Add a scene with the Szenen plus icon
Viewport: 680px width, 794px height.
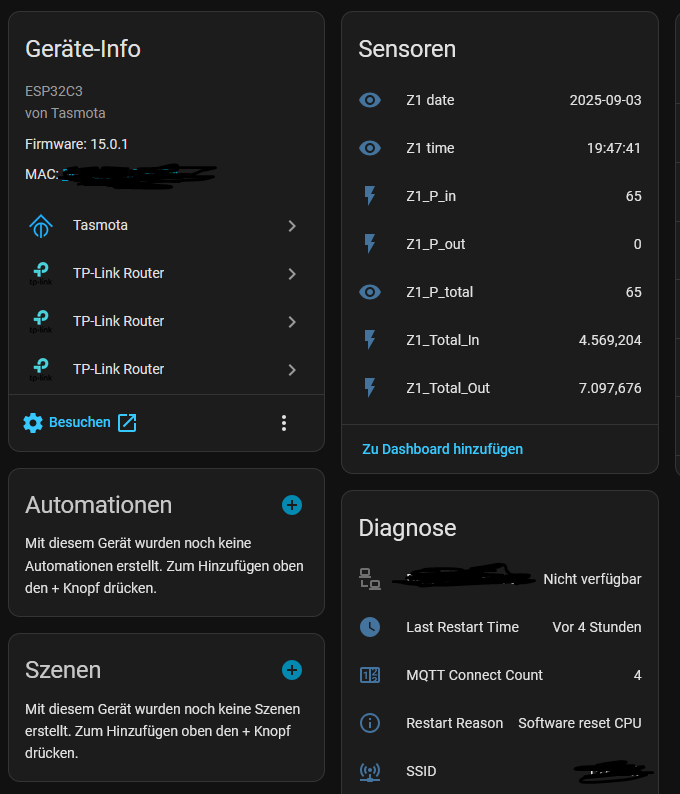(x=292, y=670)
